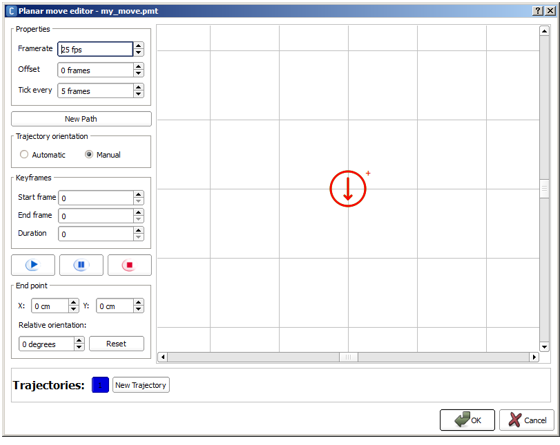Increase the Tick every frames value
Viewport: 560px width, 445px height.
139,87
